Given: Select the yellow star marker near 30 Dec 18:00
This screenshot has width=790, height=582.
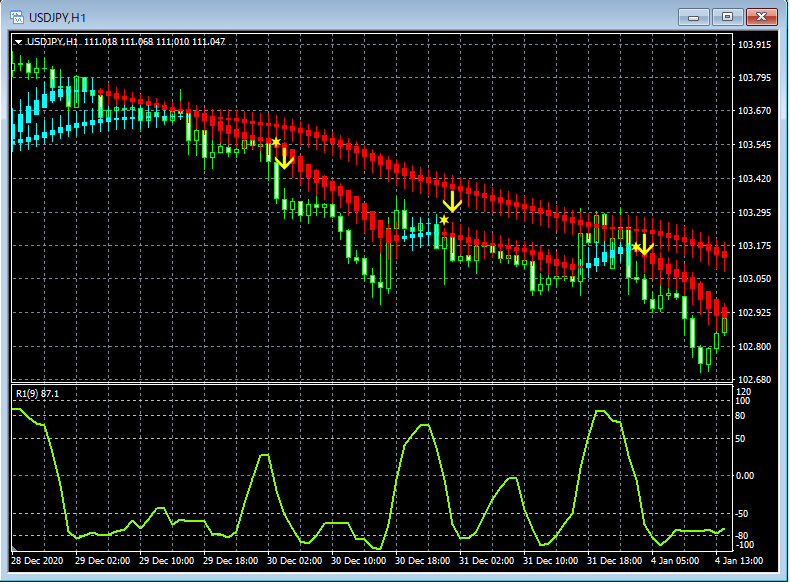Looking at the screenshot, I should (444, 220).
